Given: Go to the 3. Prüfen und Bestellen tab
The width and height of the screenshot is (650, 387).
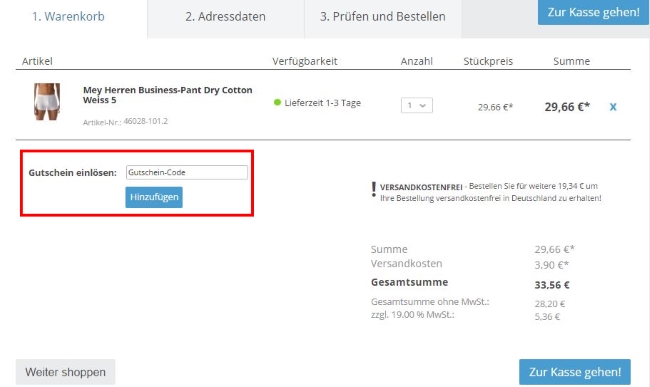Looking at the screenshot, I should (383, 17).
